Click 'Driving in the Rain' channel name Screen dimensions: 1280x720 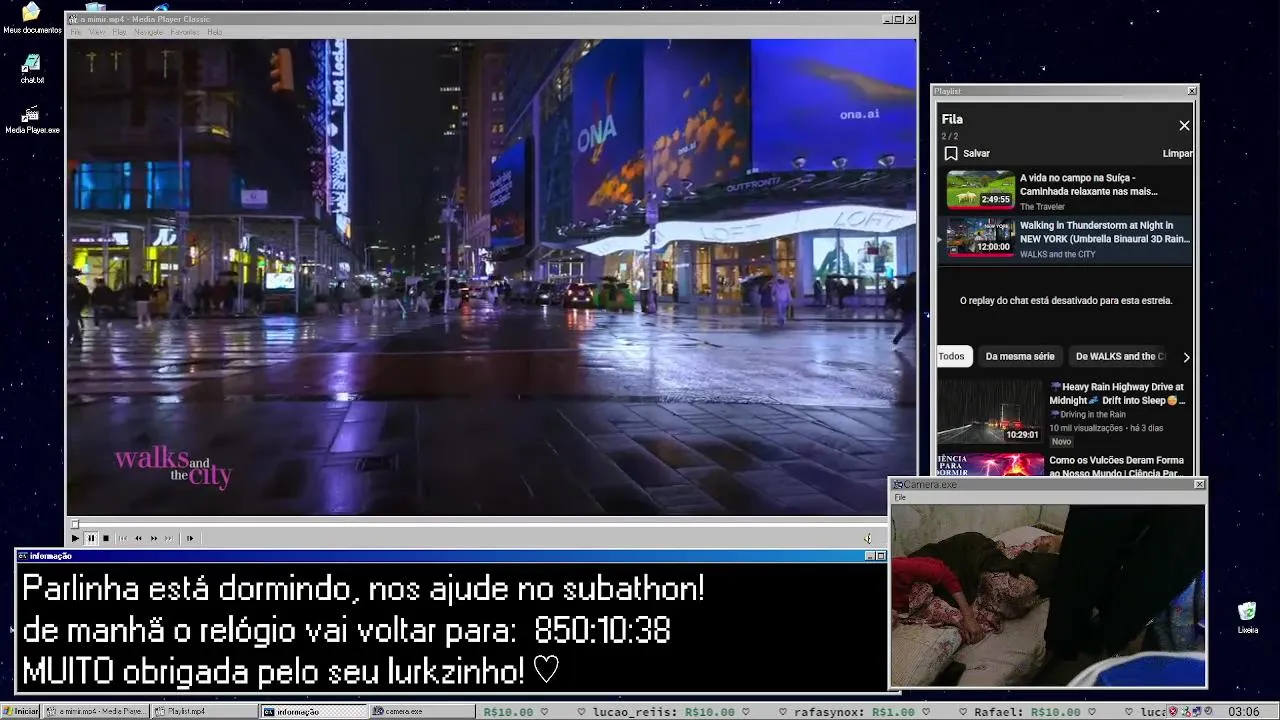click(x=1087, y=414)
